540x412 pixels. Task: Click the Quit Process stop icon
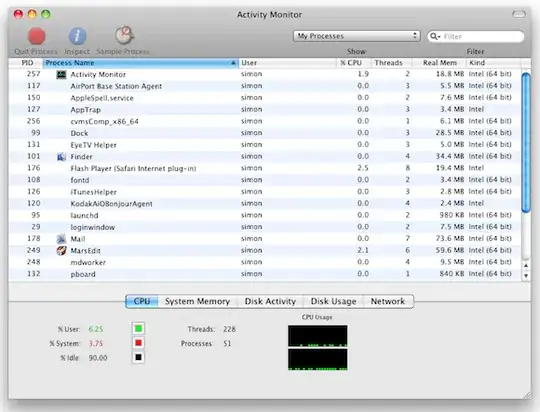[37, 36]
